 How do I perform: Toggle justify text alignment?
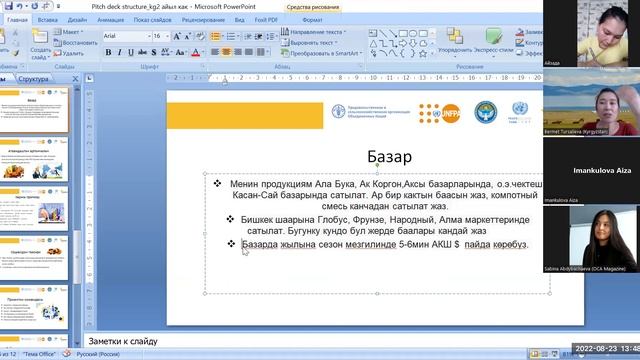(249, 52)
